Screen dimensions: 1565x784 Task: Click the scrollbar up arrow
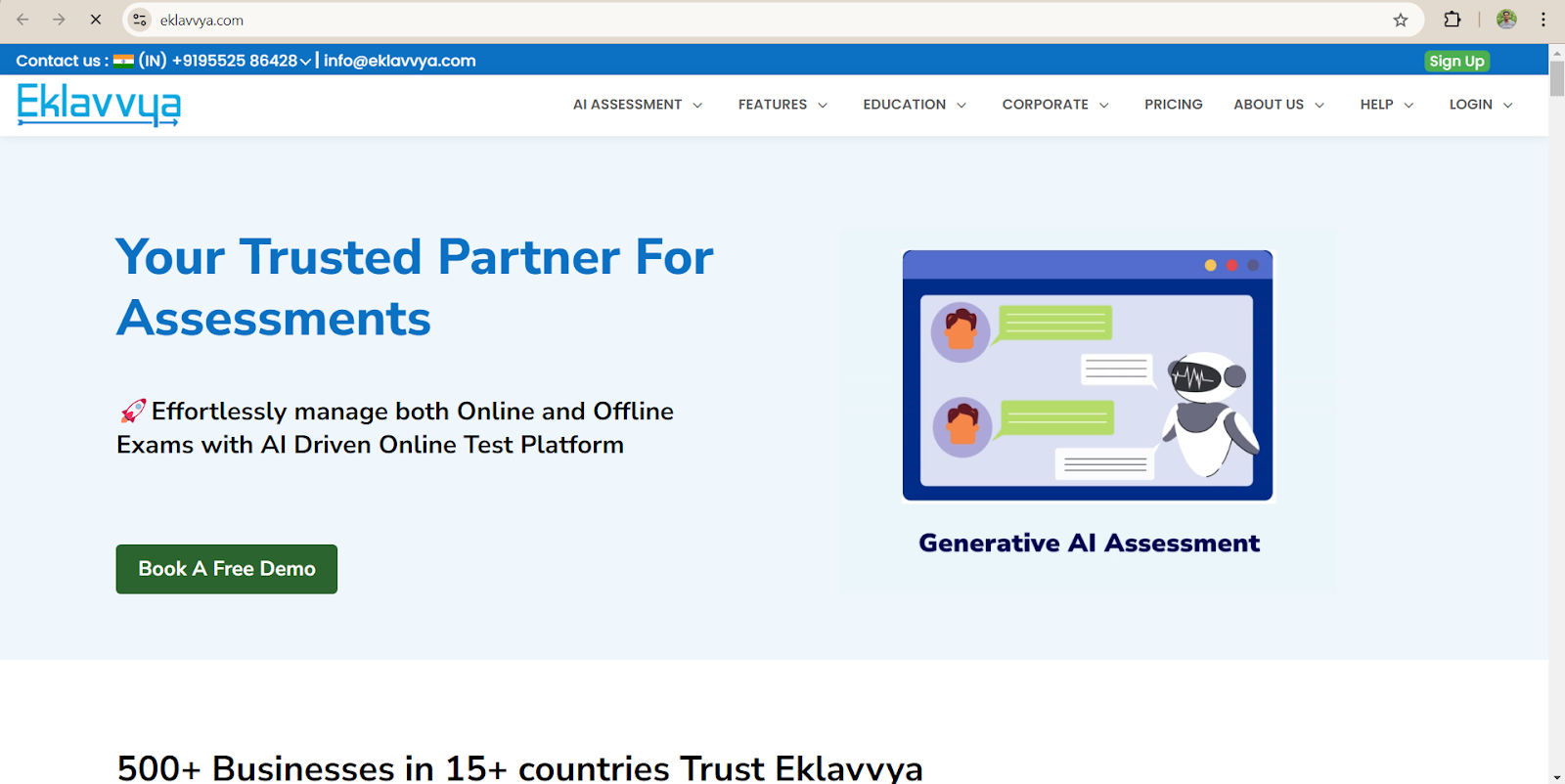click(x=1557, y=52)
